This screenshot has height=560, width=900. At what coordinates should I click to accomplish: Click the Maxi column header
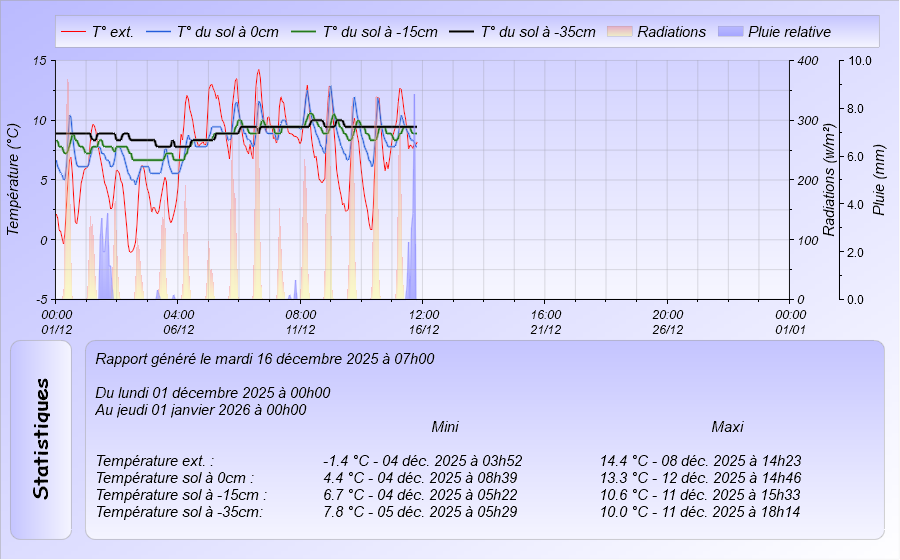[x=727, y=427]
